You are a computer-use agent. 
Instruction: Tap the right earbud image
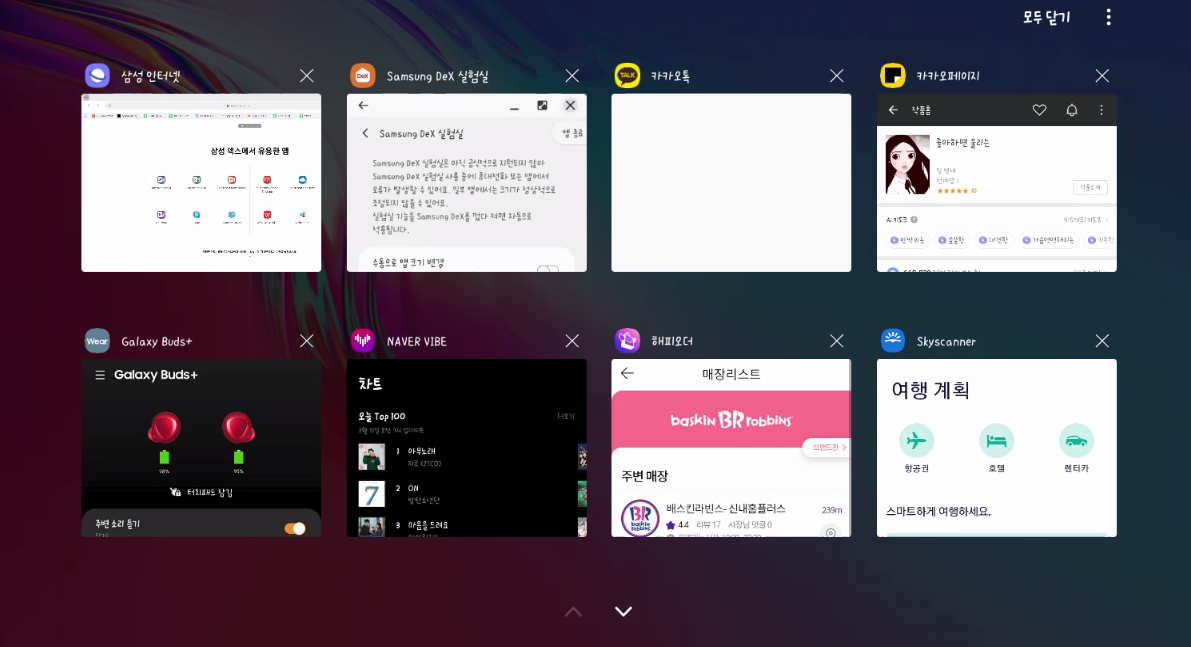tap(239, 428)
